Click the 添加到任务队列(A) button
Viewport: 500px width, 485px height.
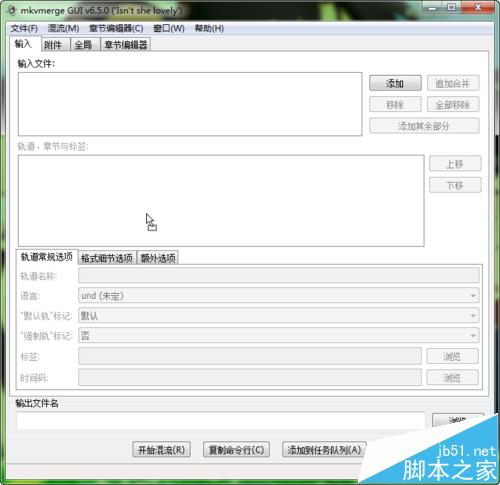click(x=324, y=450)
